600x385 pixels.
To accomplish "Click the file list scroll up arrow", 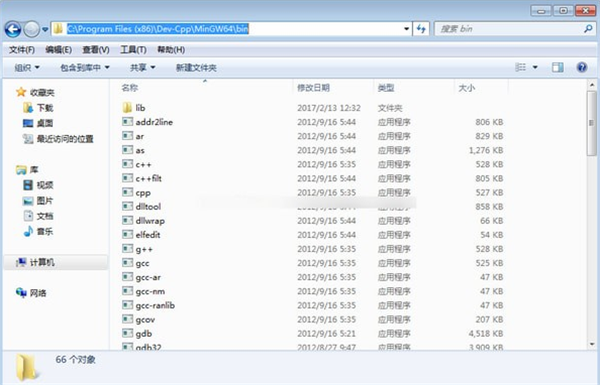I will (592, 85).
